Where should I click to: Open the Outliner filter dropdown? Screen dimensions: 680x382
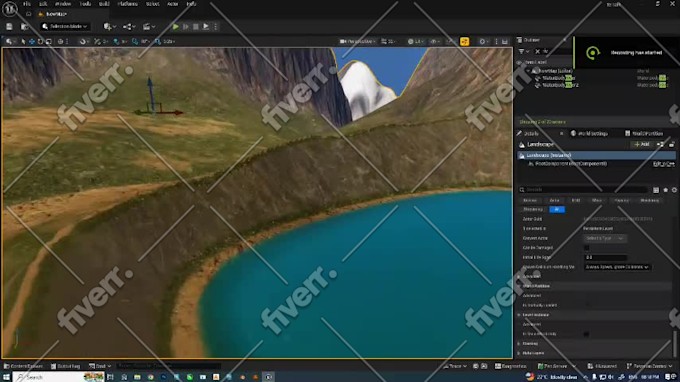point(524,52)
